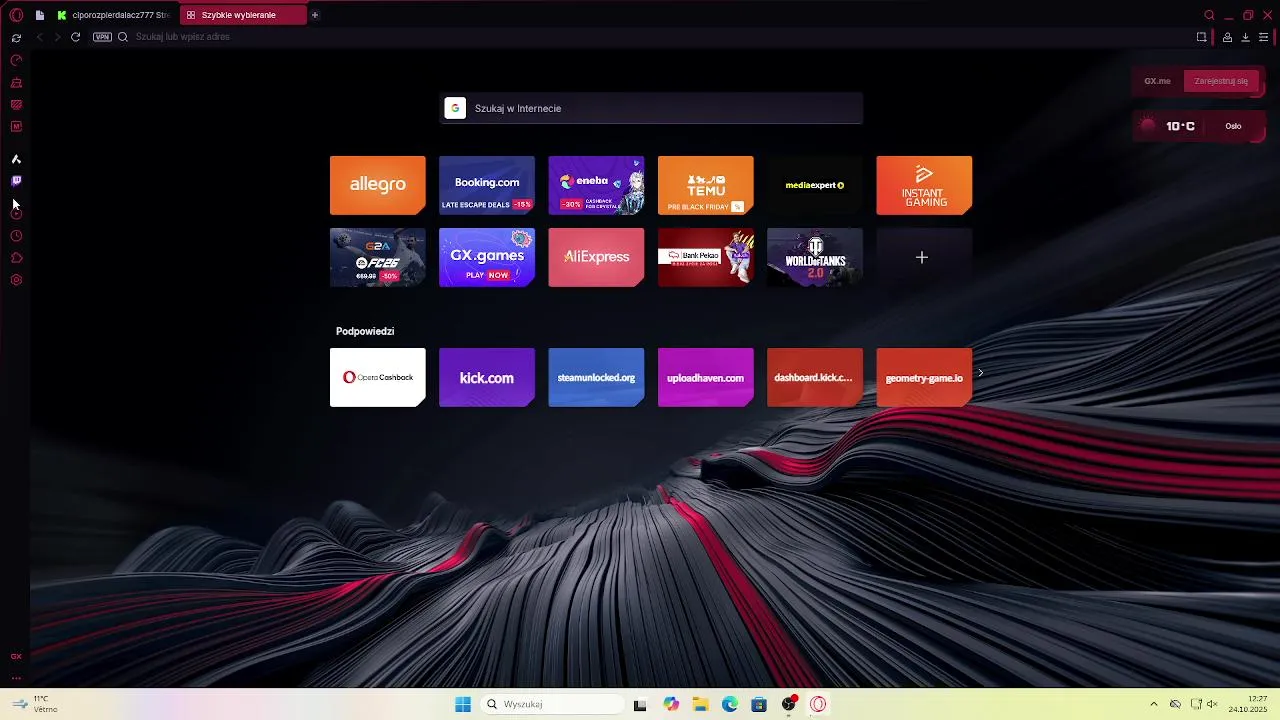The image size is (1280, 720).
Task: Open the dashboard.kick.c... suggestion tile
Action: (x=815, y=377)
